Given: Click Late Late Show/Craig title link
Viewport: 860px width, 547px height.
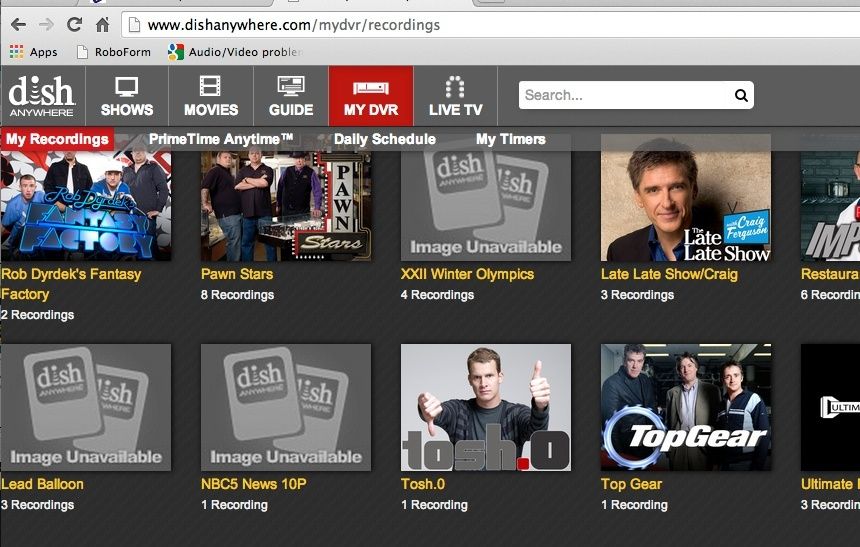Looking at the screenshot, I should coord(669,274).
